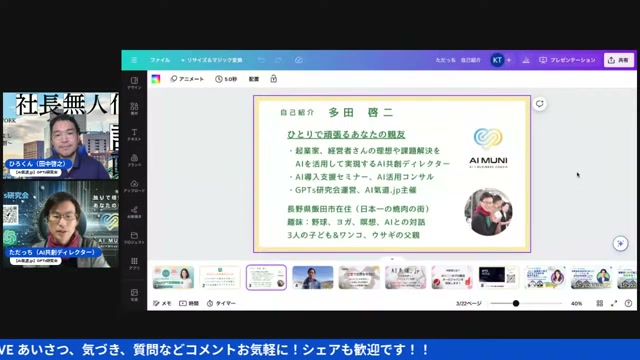This screenshot has height=360, width=640.
Task: Select slide 4 thumbnail with man outdoors
Action: 313,277
